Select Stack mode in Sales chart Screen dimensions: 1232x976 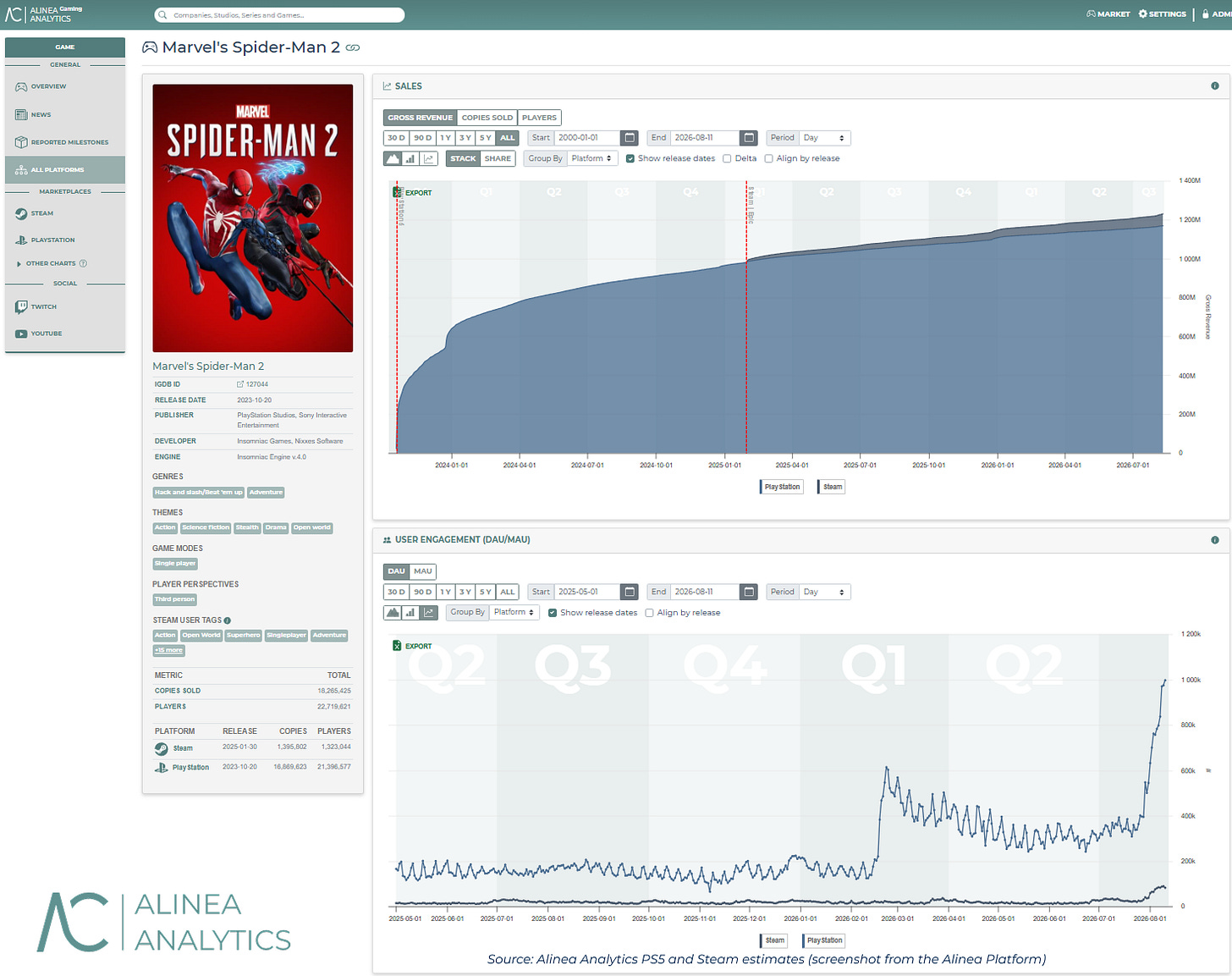[x=463, y=158]
